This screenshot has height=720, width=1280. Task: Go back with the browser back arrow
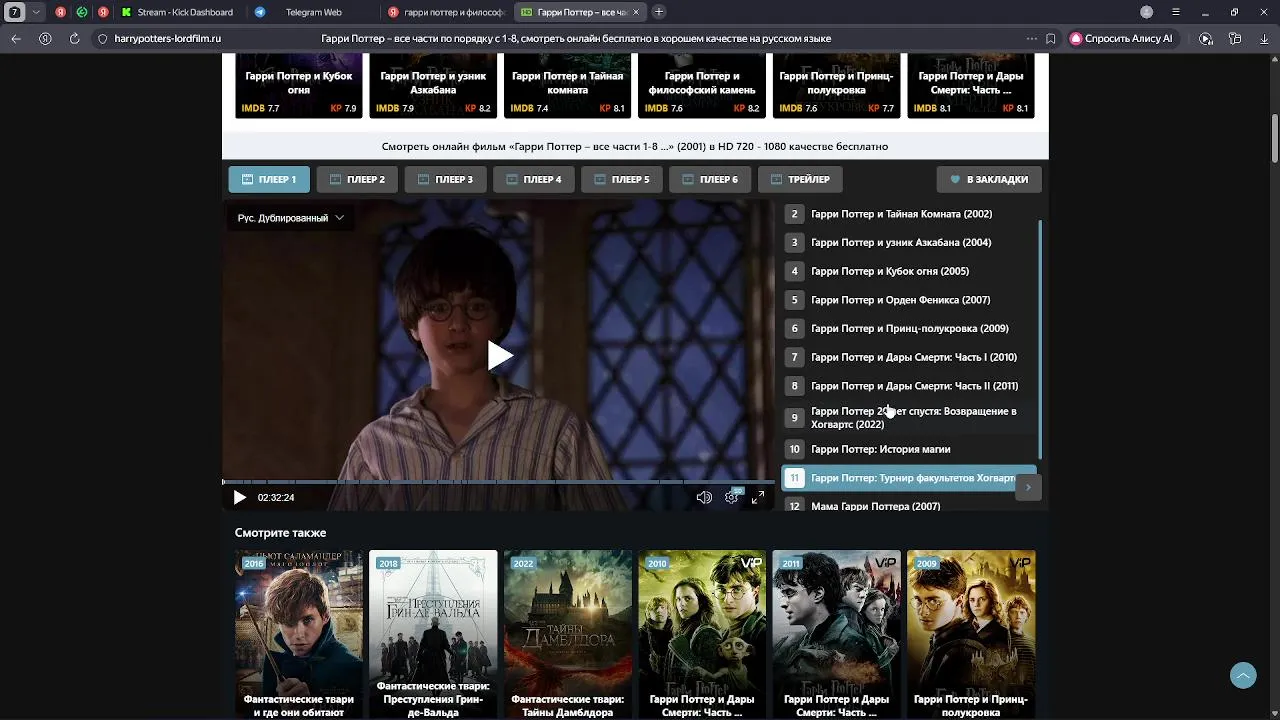pyautogui.click(x=16, y=38)
